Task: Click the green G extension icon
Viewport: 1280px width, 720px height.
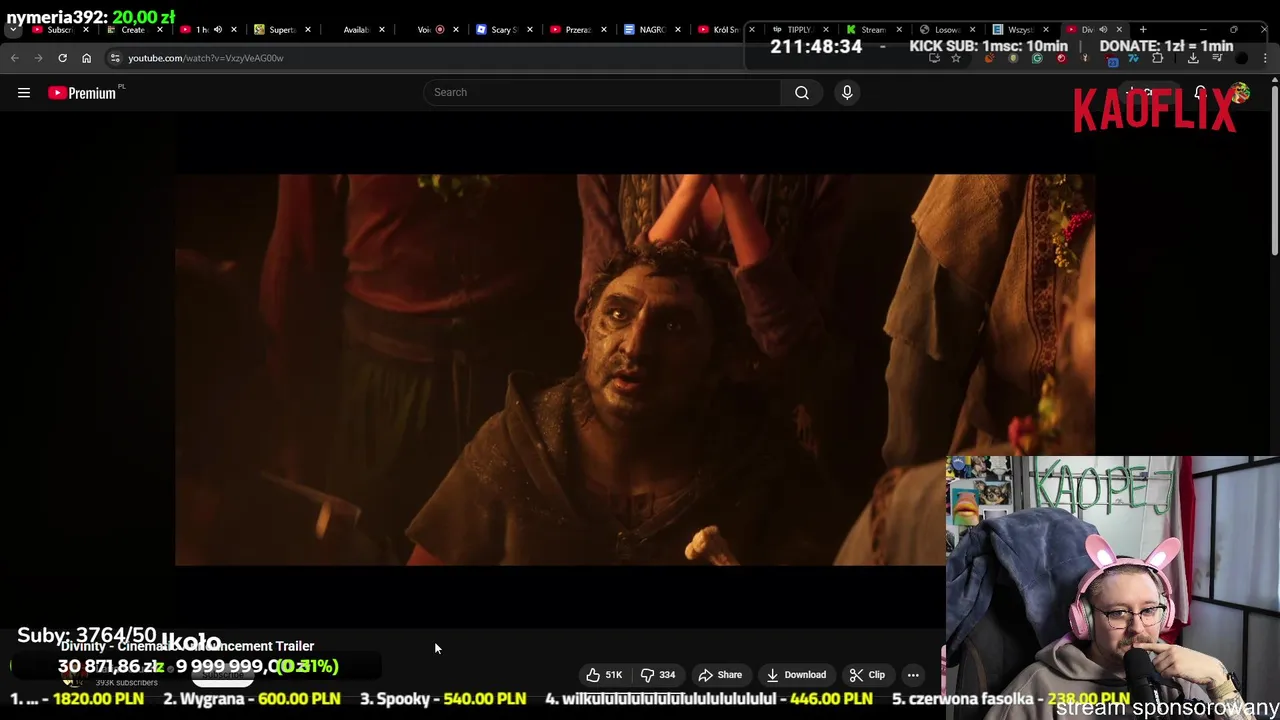Action: tap(1037, 58)
